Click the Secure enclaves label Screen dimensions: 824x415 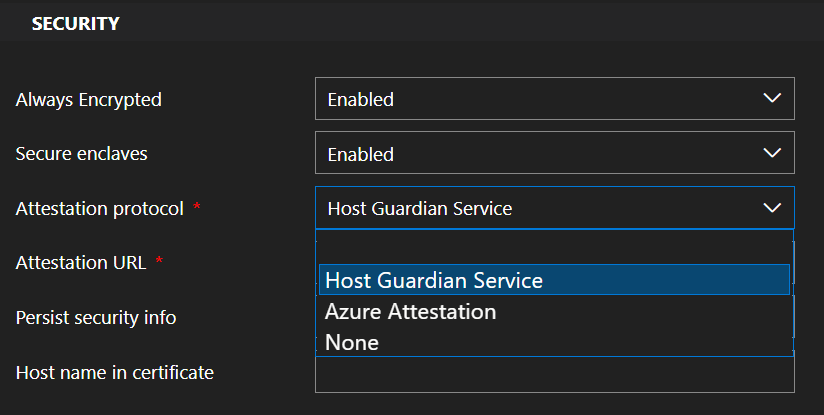coord(82,154)
